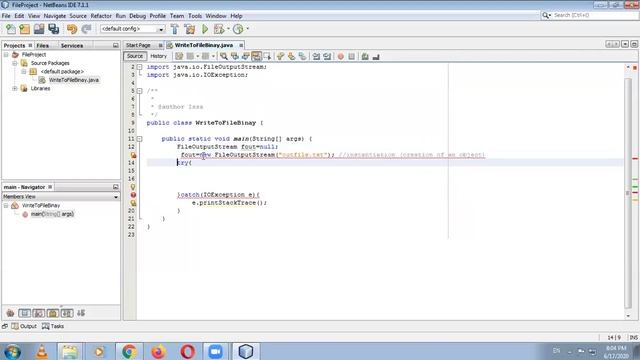640x360 pixels.
Task: Click the New Project toolbar icon
Action: pyautogui.click(x=24, y=29)
